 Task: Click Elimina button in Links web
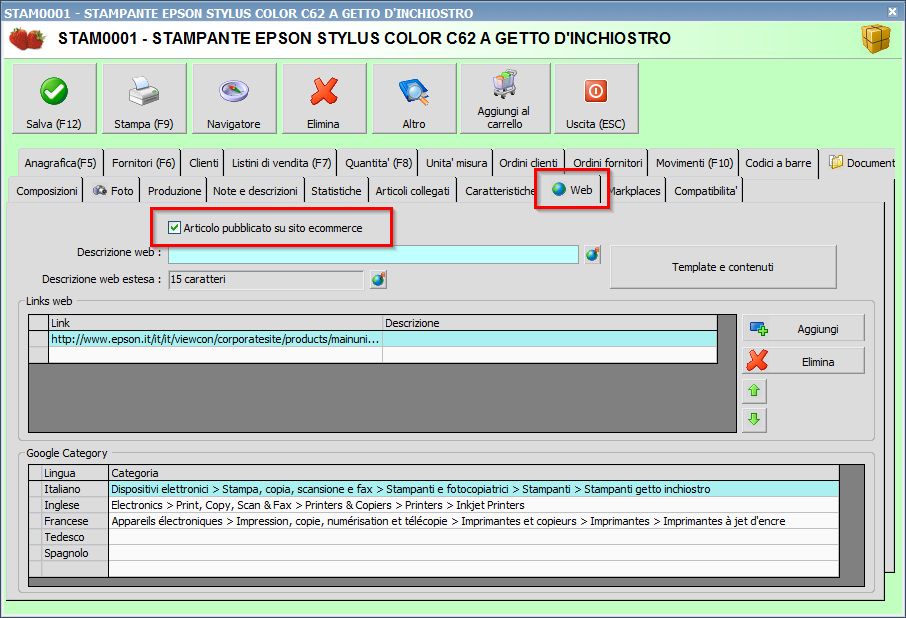pos(804,362)
